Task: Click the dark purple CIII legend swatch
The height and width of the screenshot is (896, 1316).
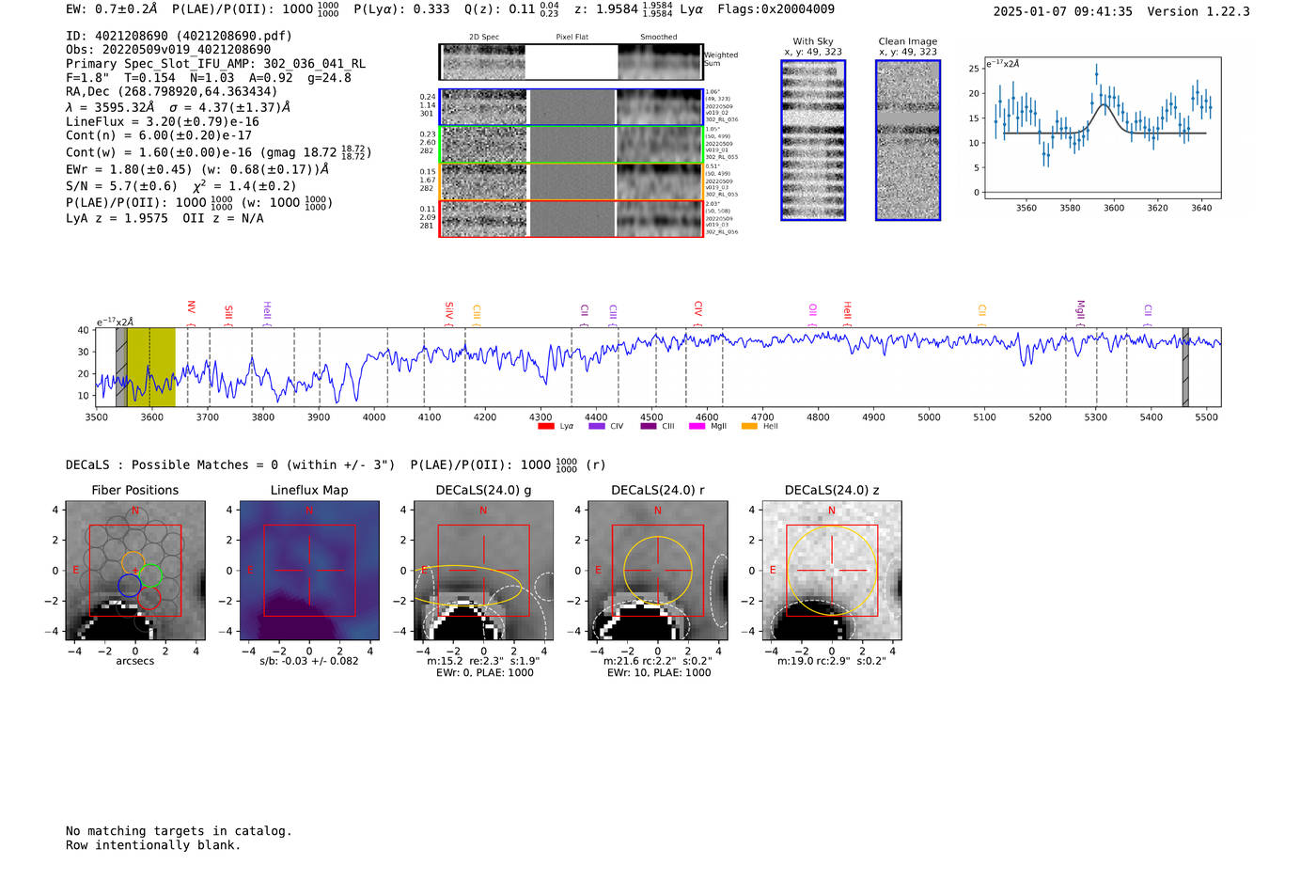Action: (649, 427)
